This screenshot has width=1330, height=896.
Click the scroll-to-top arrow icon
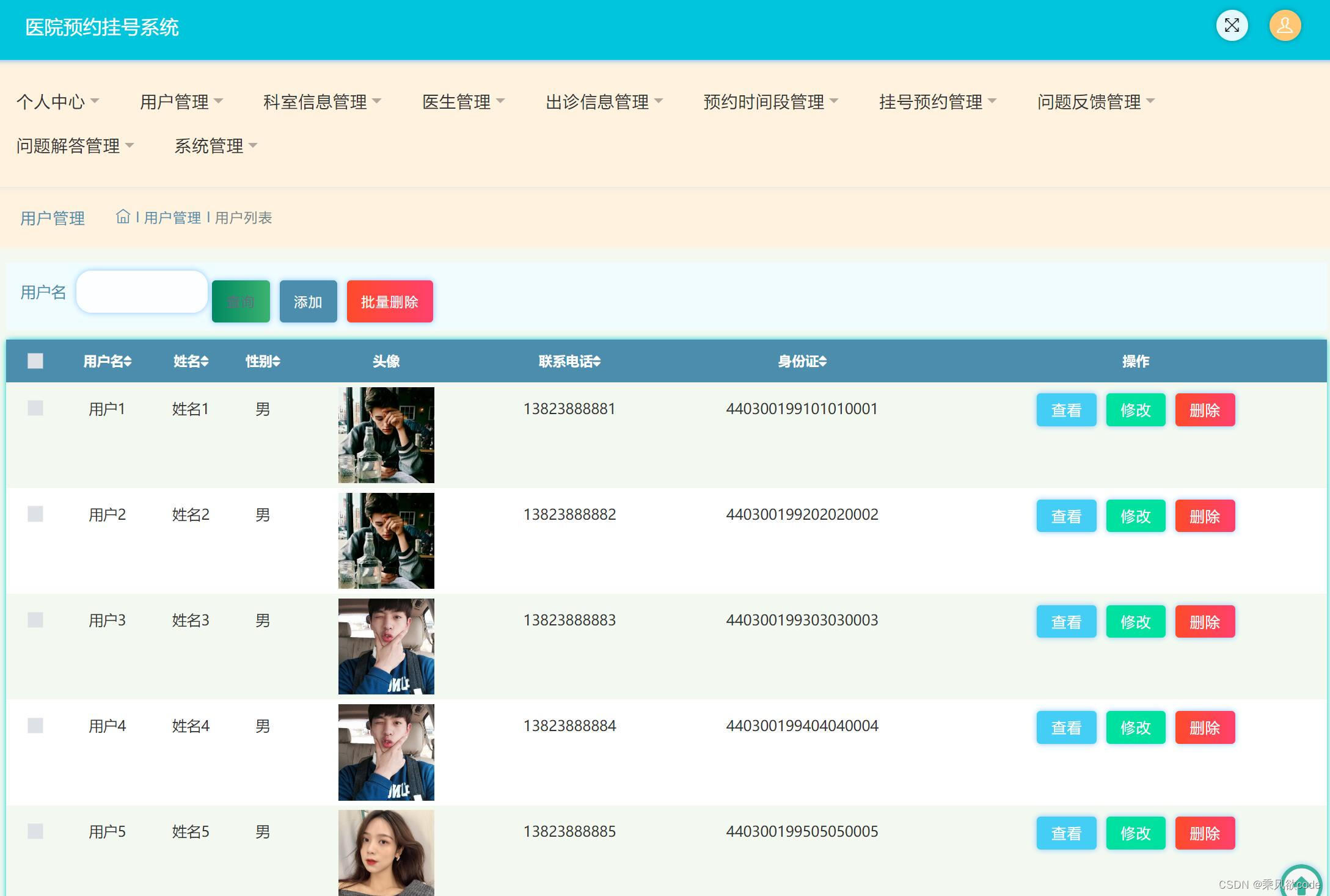click(x=1301, y=883)
